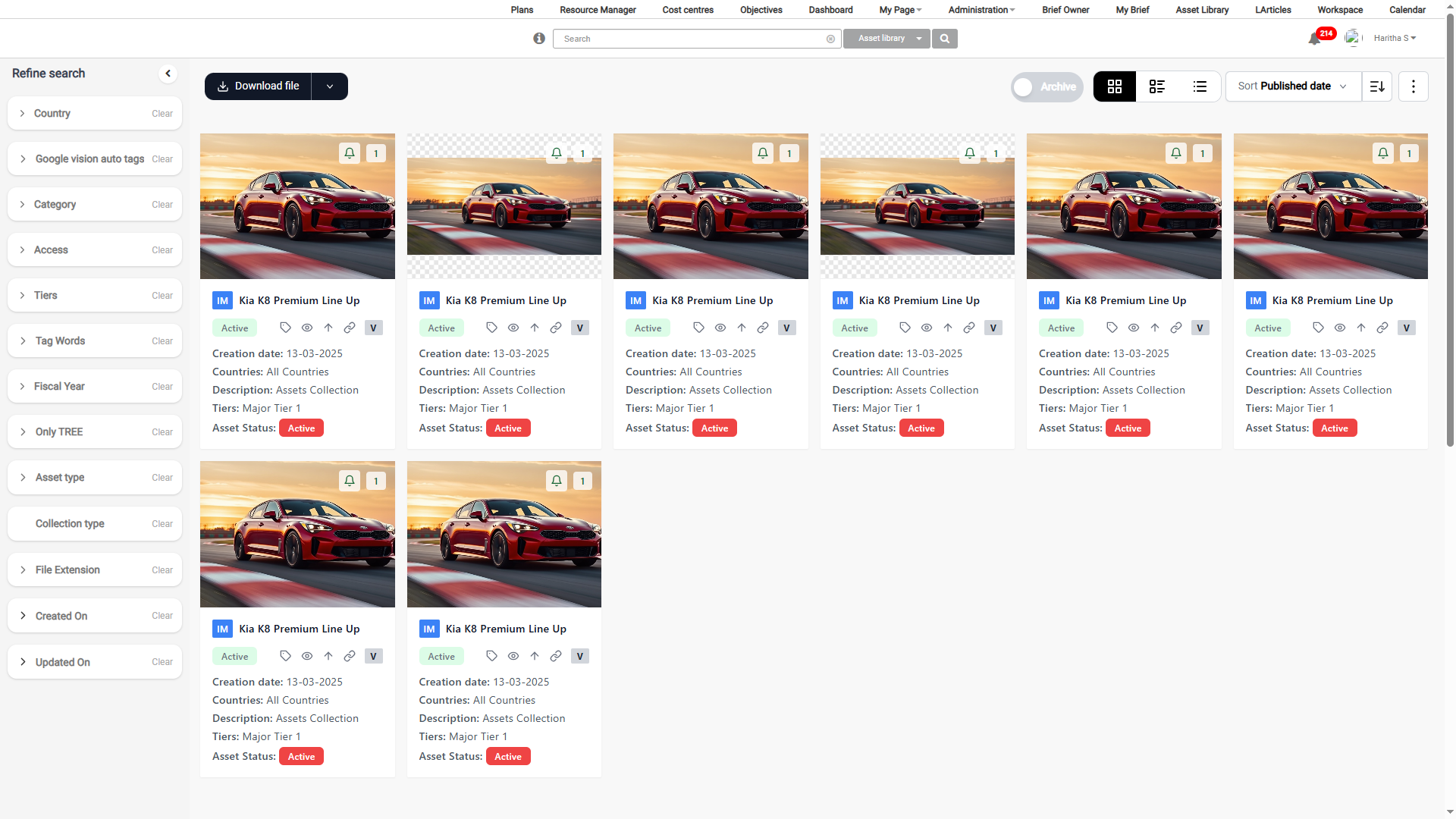Image resolution: width=1456 pixels, height=819 pixels.
Task: Open the Plans menu
Action: pos(522,10)
